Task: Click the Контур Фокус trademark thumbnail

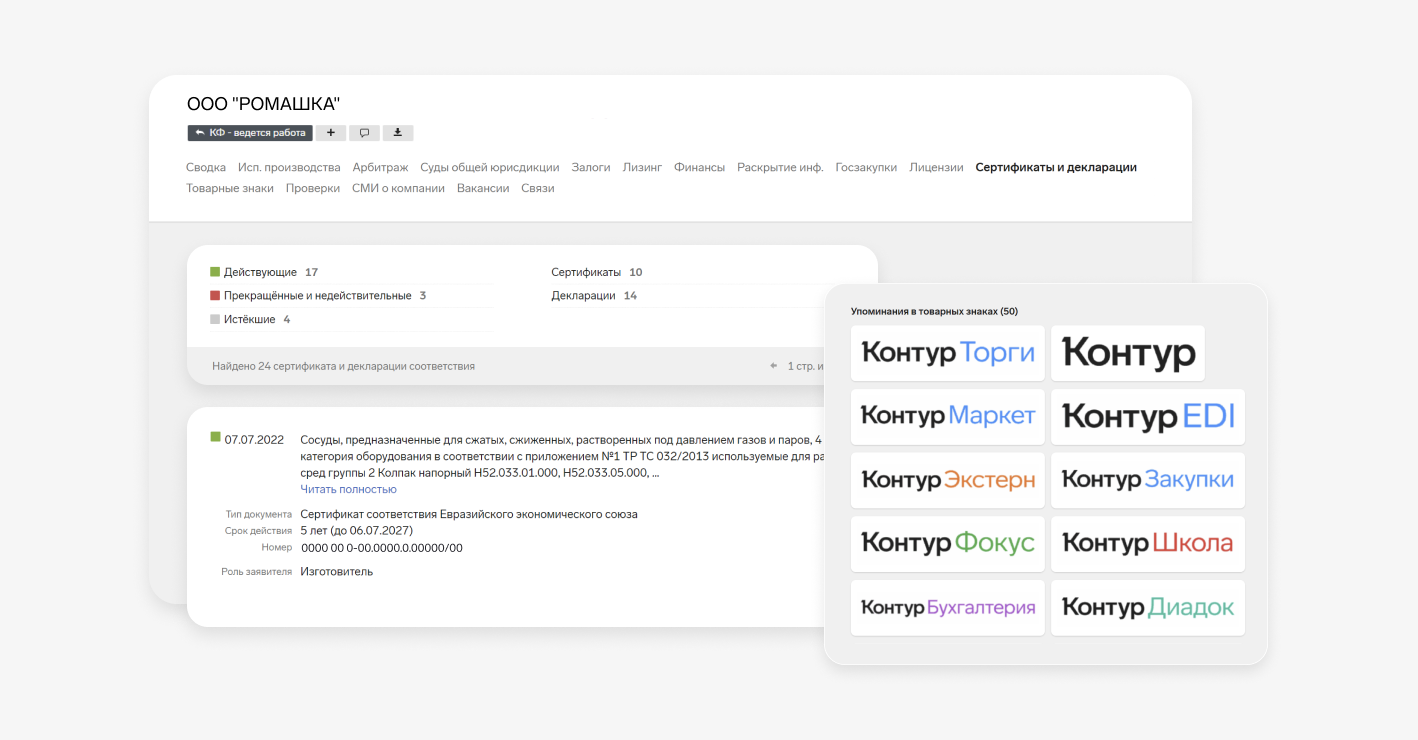Action: (x=948, y=544)
